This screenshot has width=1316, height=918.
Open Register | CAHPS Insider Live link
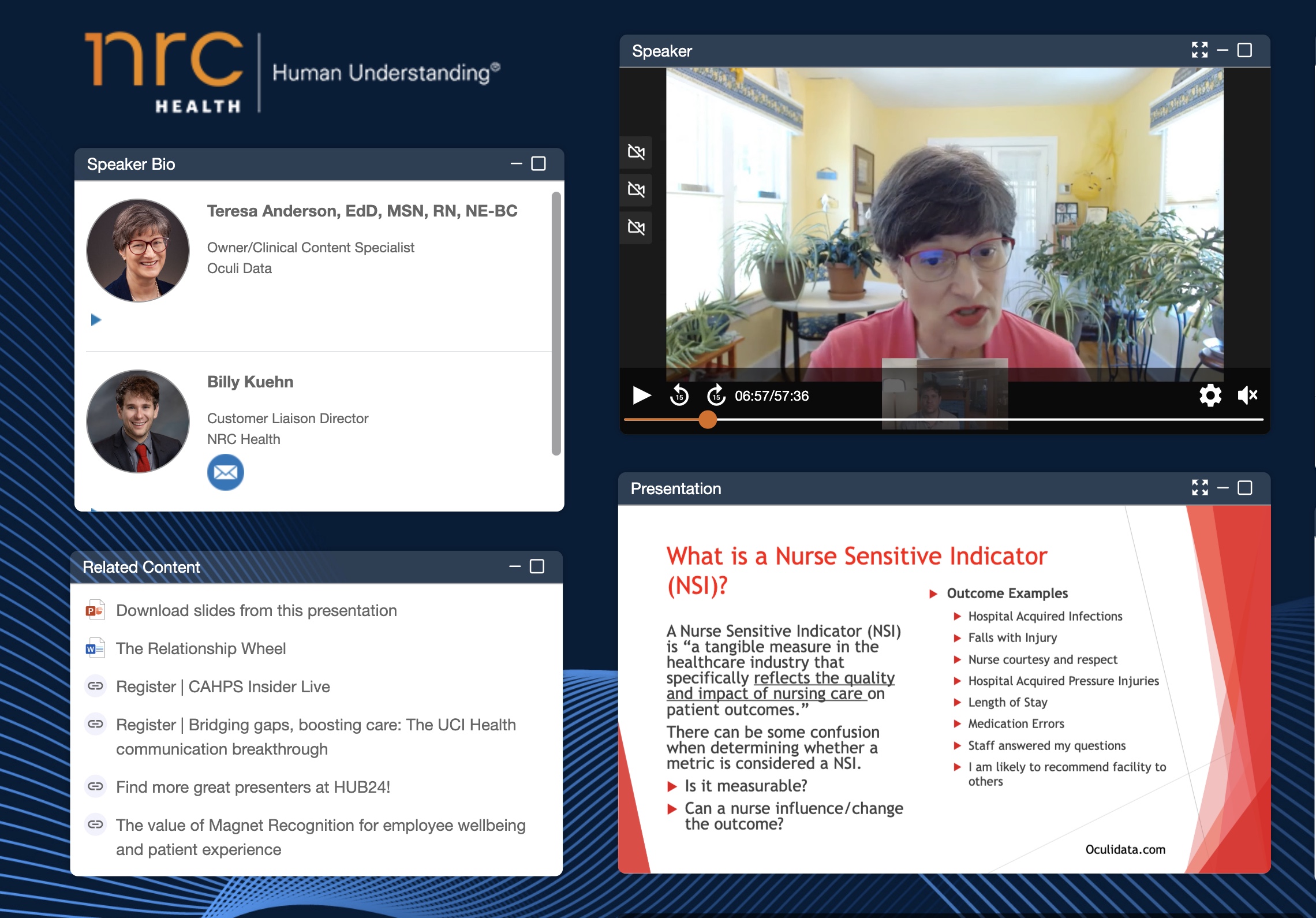click(223, 686)
